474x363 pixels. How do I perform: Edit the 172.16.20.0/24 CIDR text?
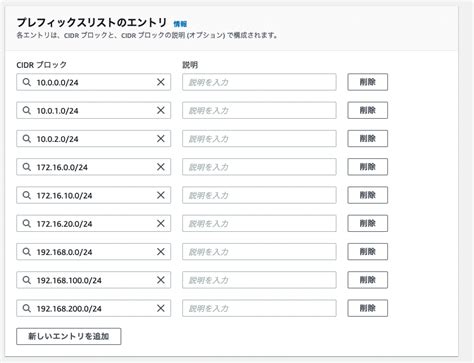coord(64,224)
